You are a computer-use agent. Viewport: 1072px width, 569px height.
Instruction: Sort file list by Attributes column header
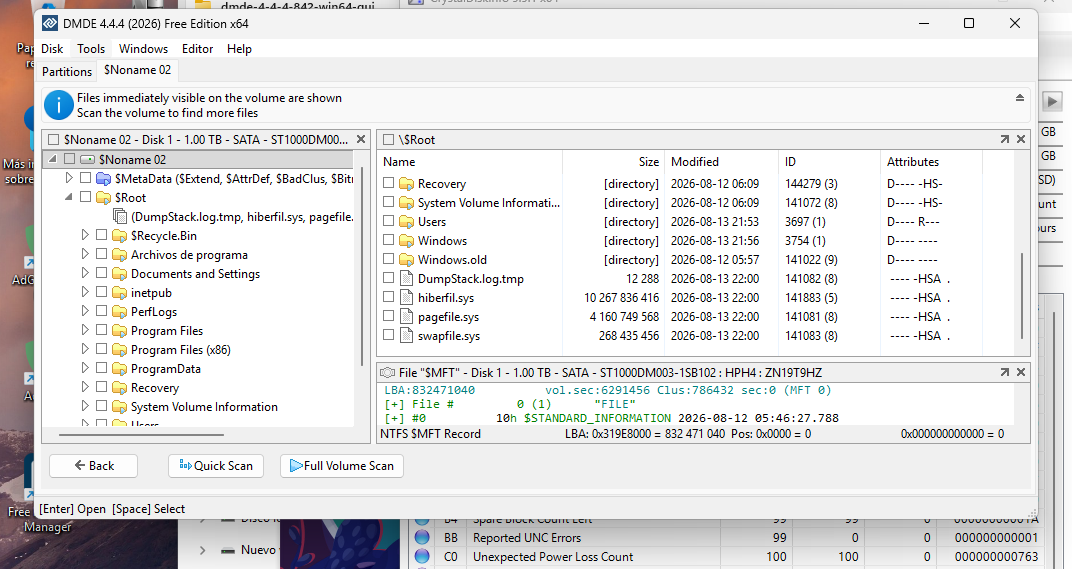[x=930, y=161]
